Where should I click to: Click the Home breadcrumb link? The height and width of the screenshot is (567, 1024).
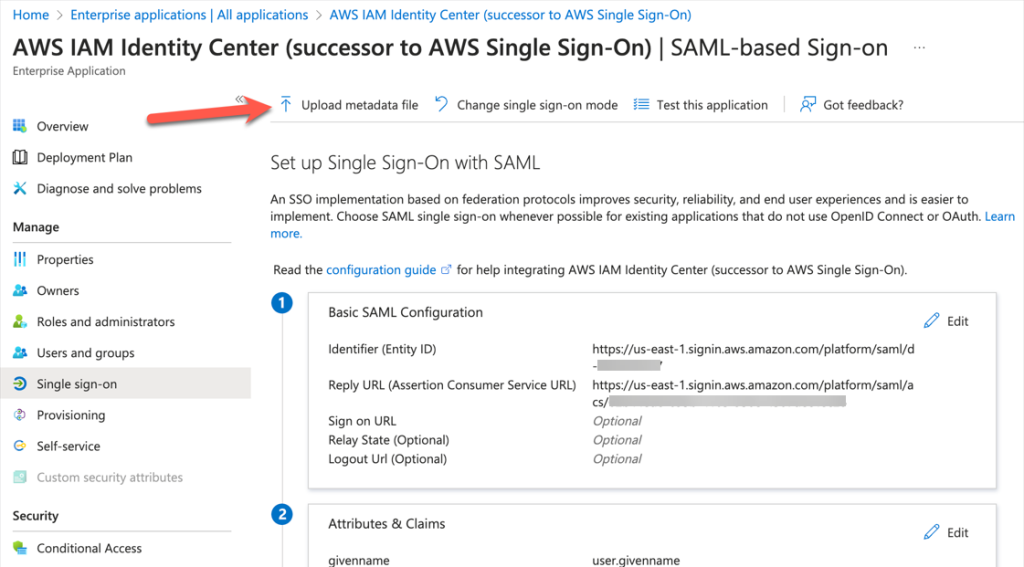pos(31,15)
